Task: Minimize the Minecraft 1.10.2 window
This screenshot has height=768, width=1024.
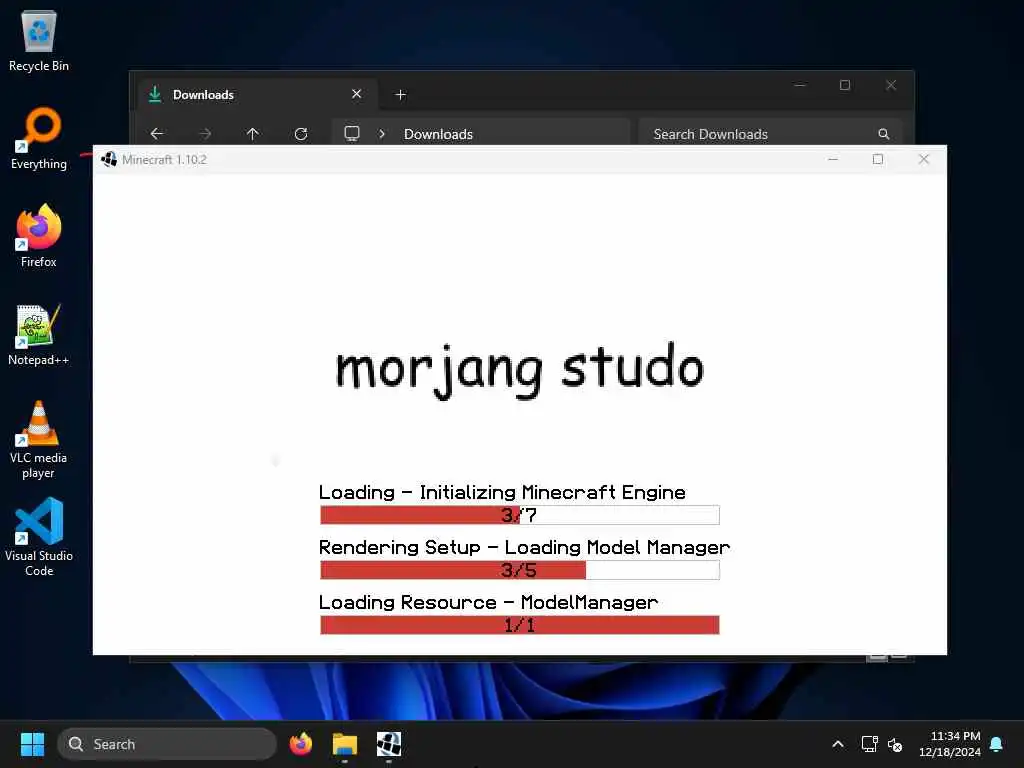Action: tap(833, 159)
